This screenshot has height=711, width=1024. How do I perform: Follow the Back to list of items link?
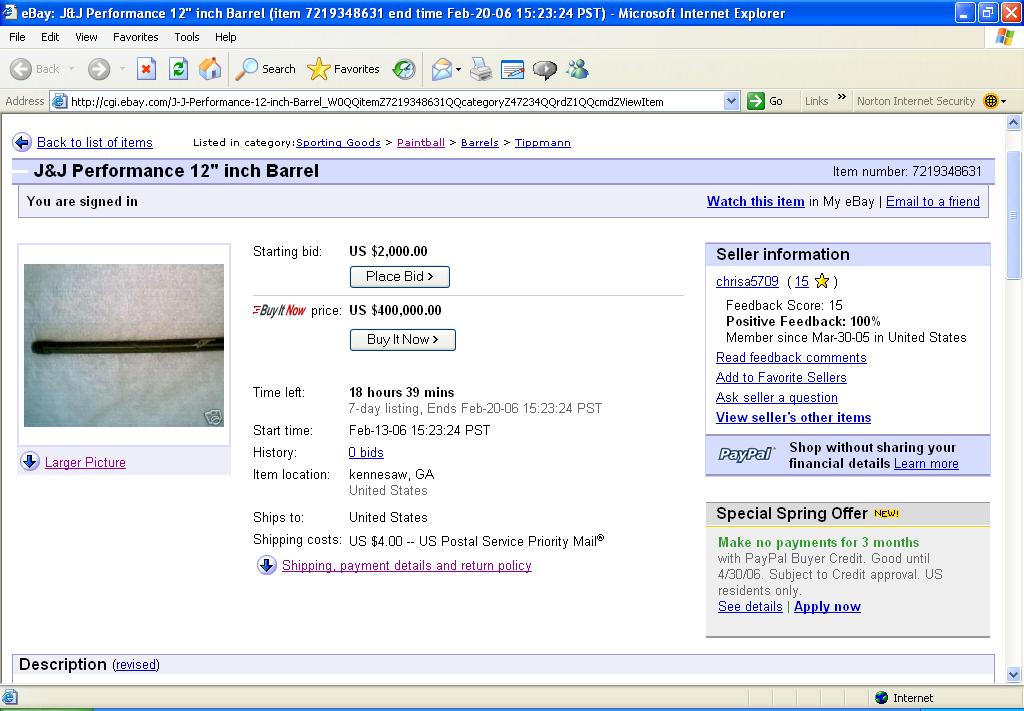(95, 142)
